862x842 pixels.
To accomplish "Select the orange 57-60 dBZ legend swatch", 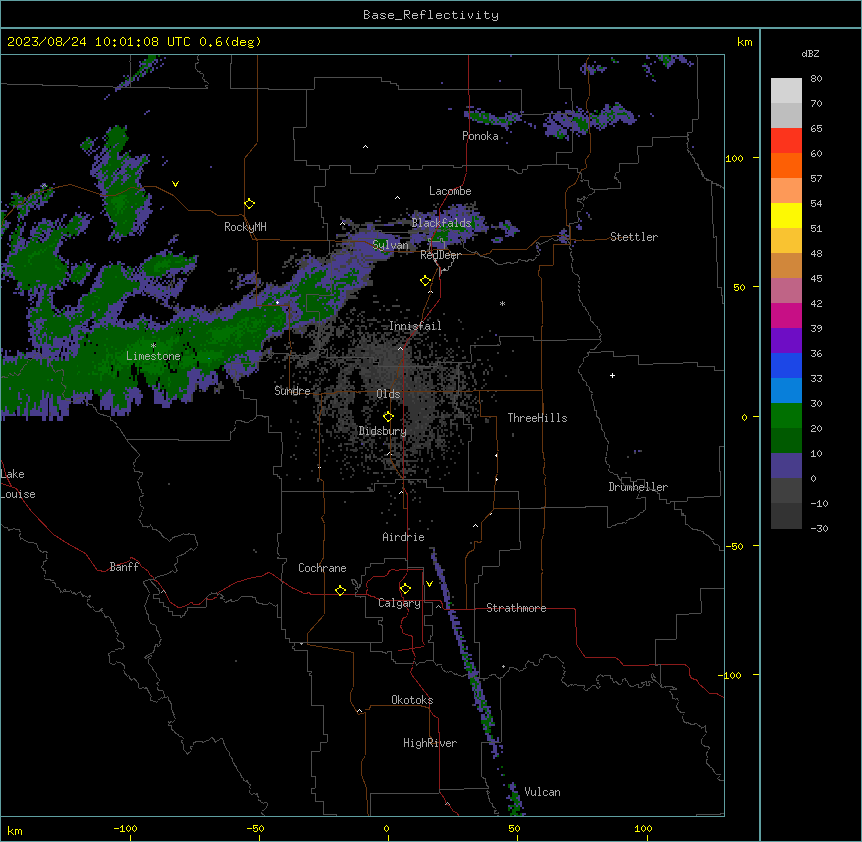I will [x=786, y=165].
